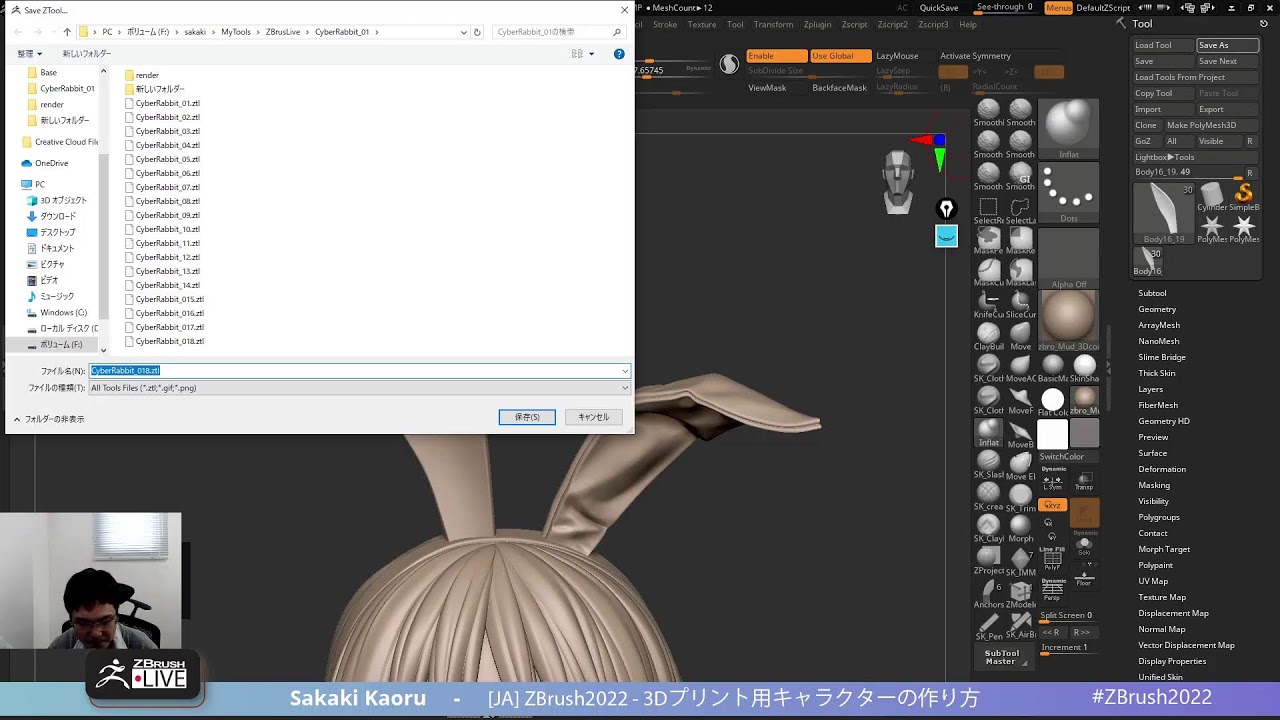Select the SelectRect brush icon
1280x720 pixels.
pos(988,207)
